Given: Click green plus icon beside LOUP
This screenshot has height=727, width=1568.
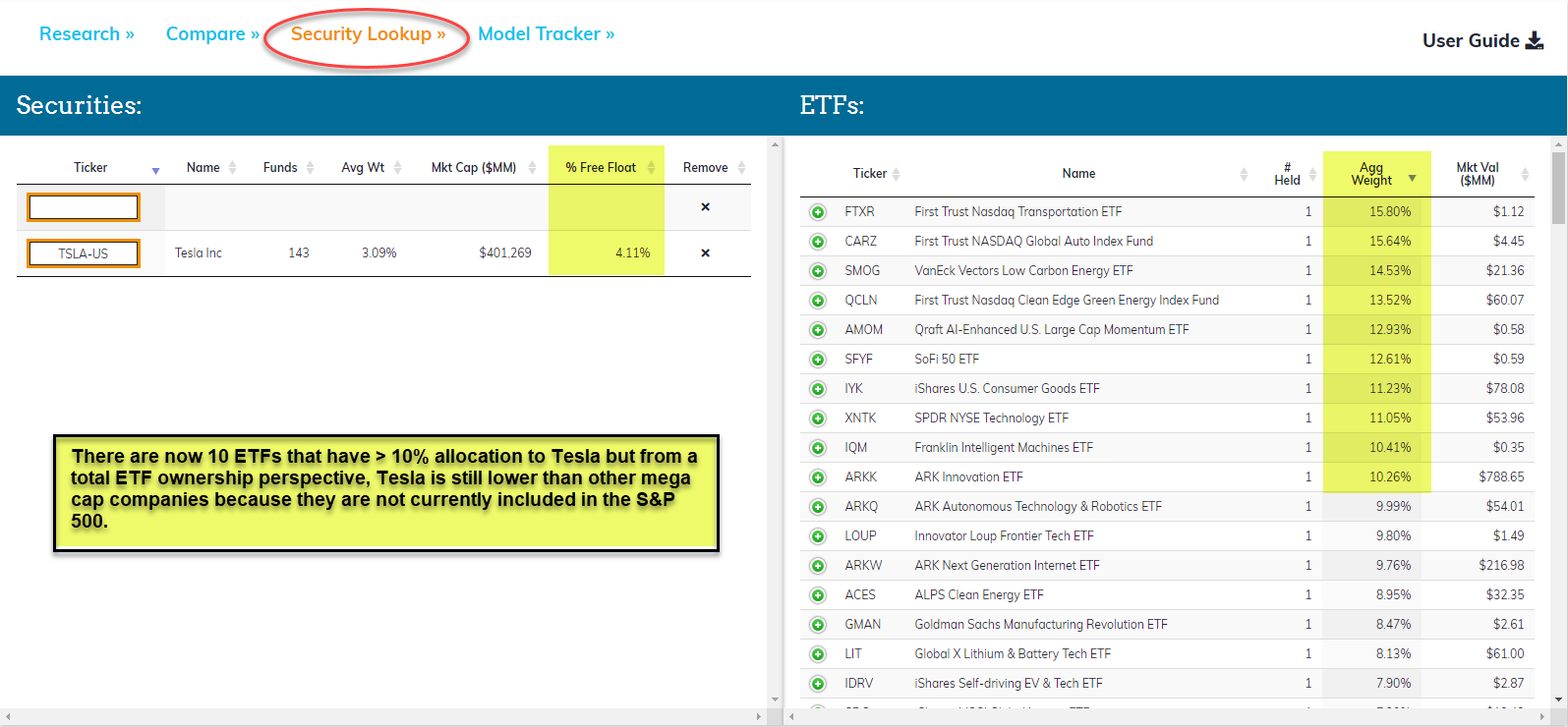Looking at the screenshot, I should [x=817, y=536].
